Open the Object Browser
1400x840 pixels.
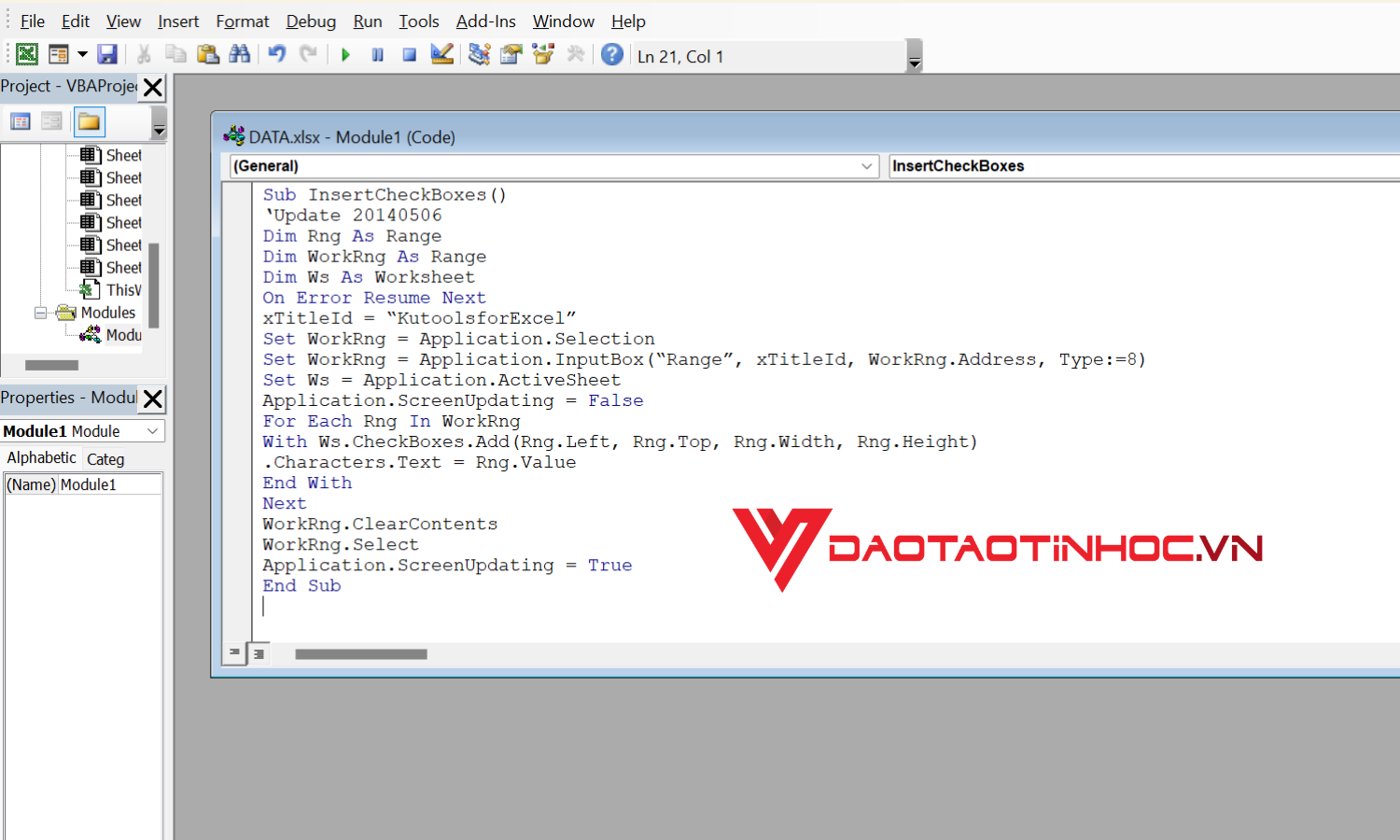[543, 54]
